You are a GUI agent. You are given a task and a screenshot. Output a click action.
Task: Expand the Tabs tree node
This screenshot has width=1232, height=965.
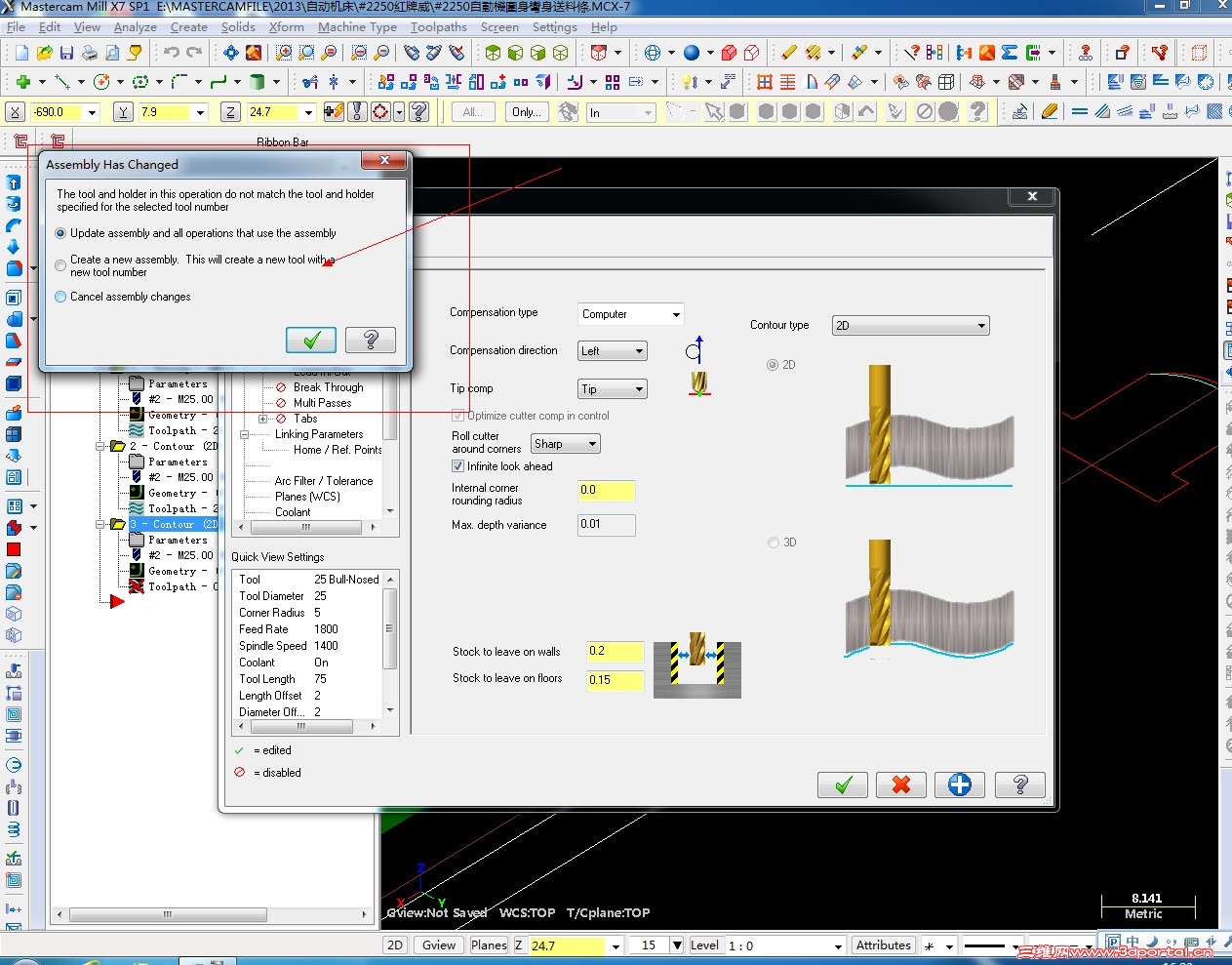(262, 419)
